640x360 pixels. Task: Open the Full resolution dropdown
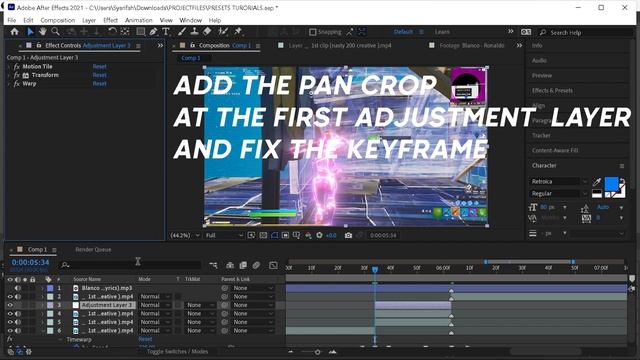coord(224,236)
